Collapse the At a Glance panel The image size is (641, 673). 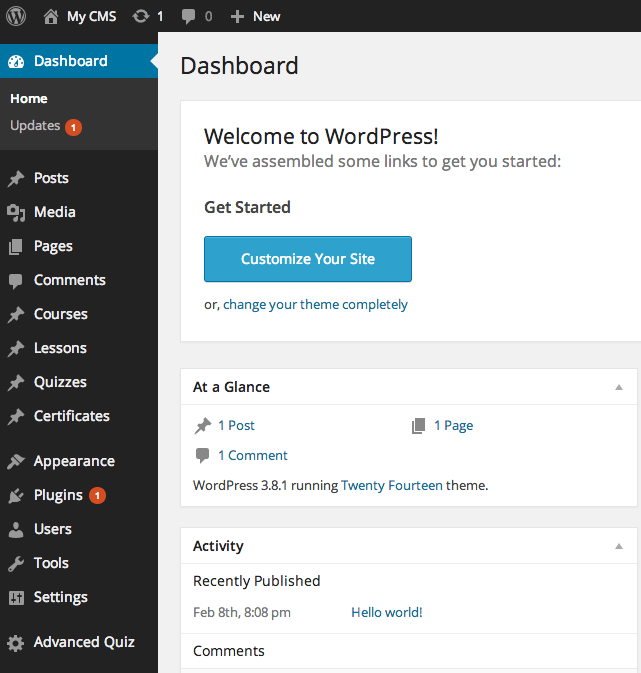tap(619, 387)
